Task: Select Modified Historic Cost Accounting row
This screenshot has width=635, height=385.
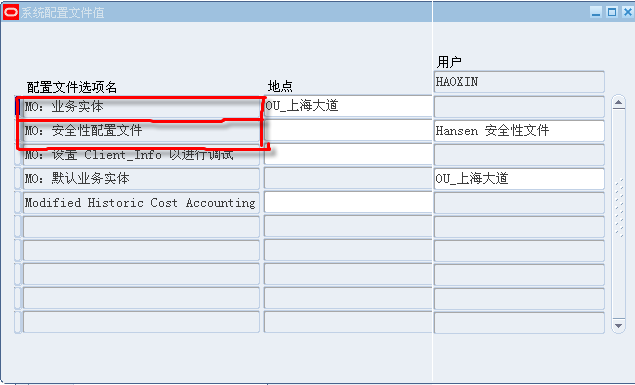Action: click(x=141, y=202)
